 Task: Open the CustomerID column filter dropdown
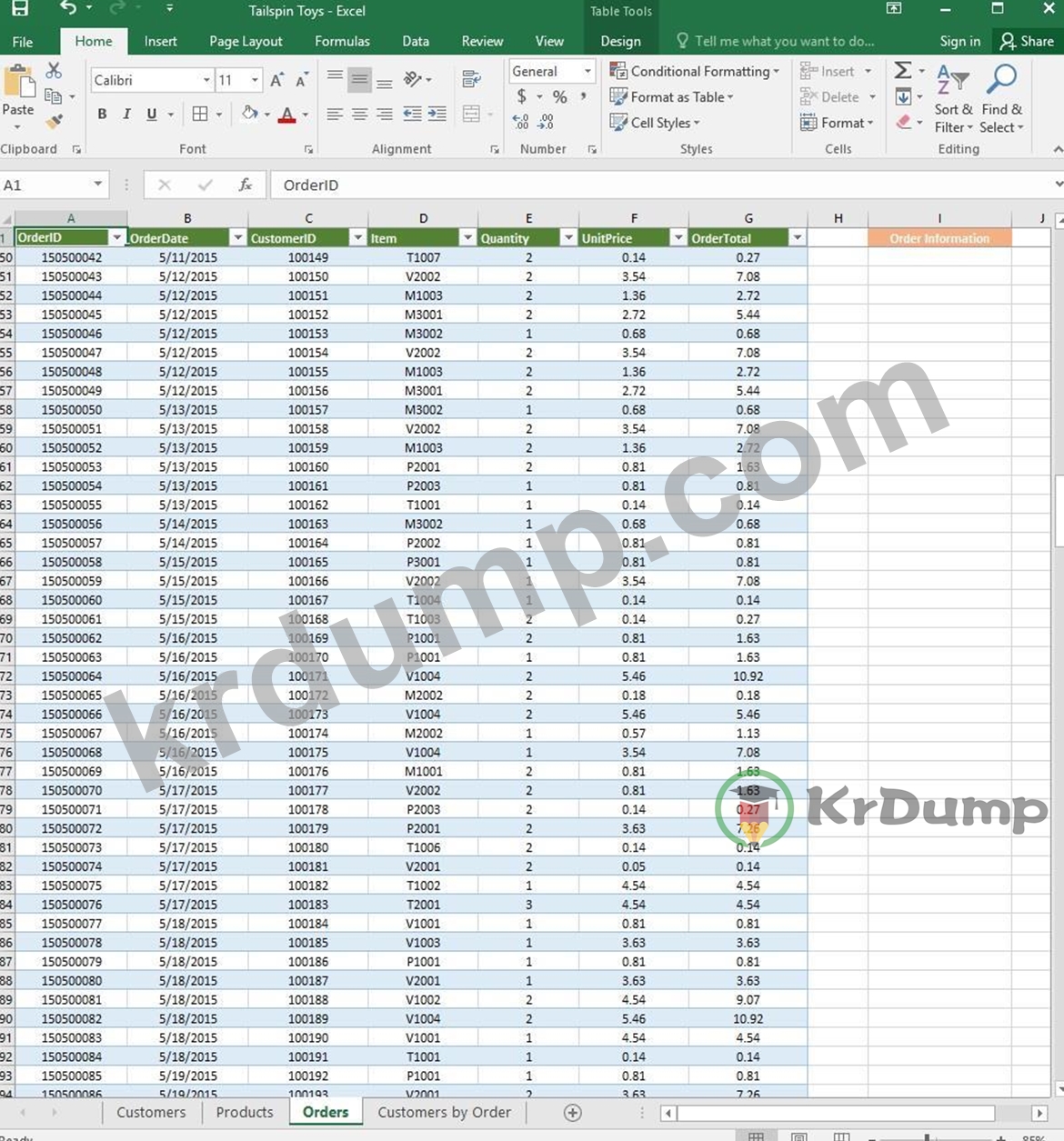pos(357,238)
